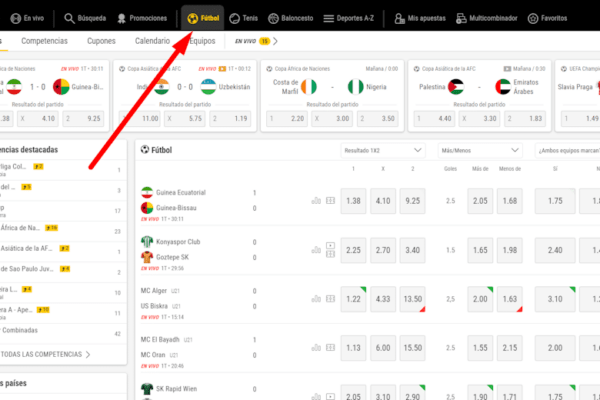Select draw odds 6.00 MC El Bayadh match
The image size is (600, 400).
383,348
